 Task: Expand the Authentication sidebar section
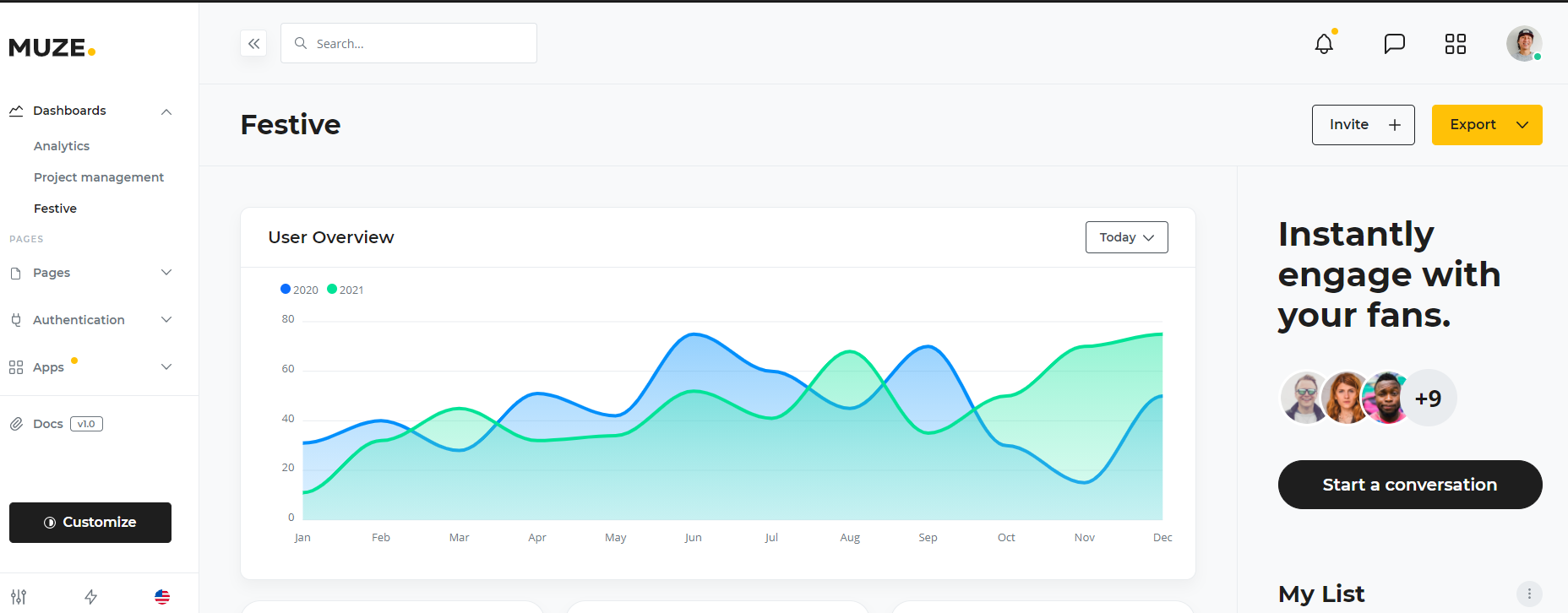click(90, 320)
